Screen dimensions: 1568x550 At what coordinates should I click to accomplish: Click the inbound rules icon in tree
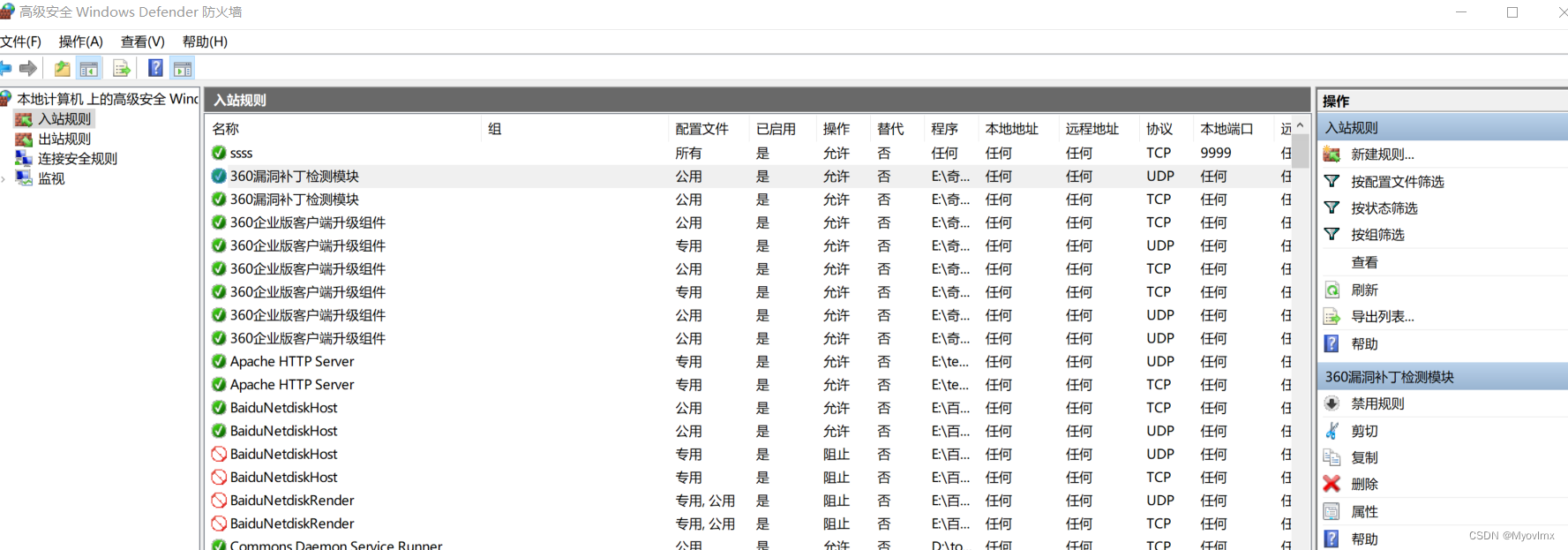(x=24, y=119)
